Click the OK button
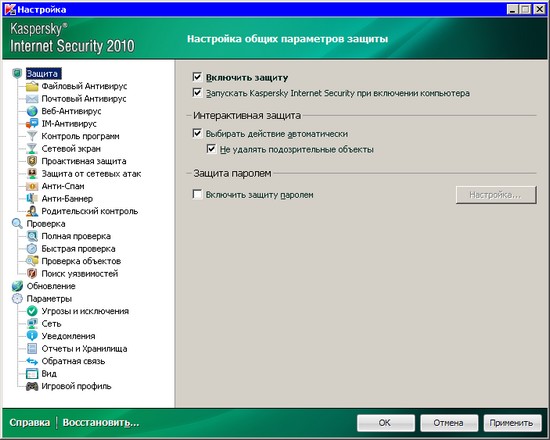550x440 pixels. 386,423
